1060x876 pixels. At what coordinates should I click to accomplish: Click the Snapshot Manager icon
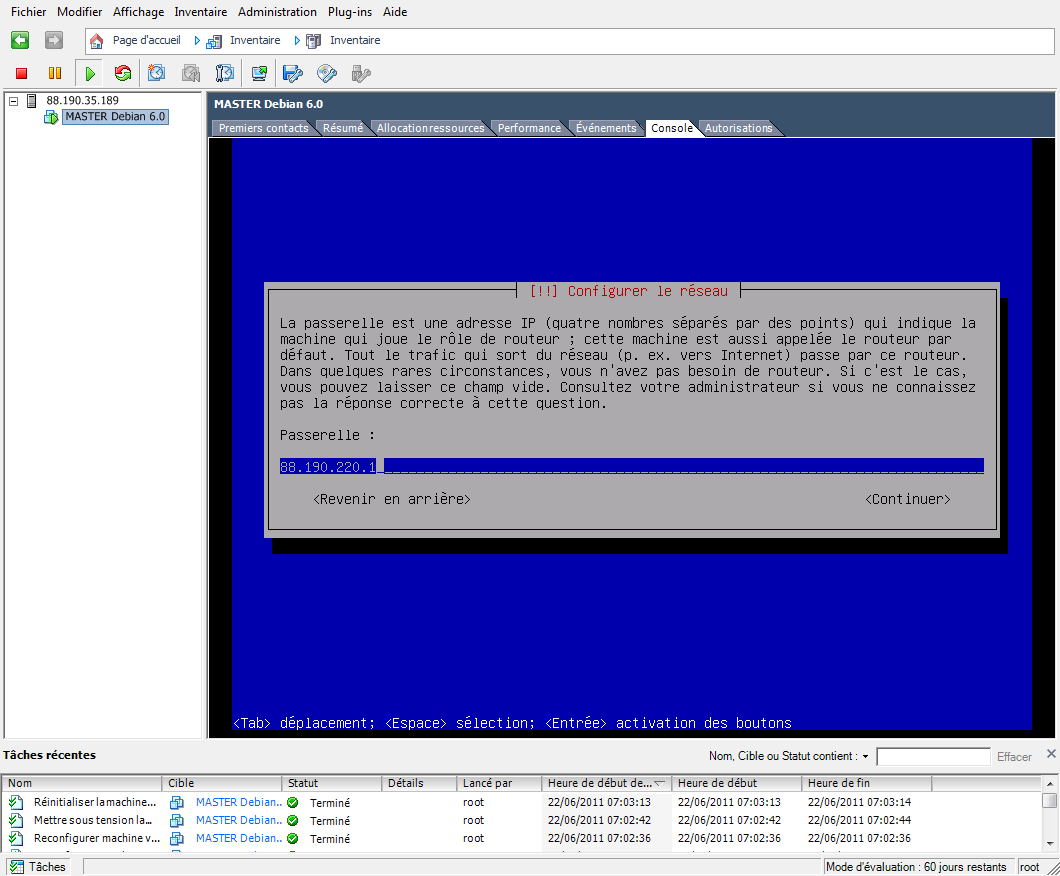[x=224, y=73]
